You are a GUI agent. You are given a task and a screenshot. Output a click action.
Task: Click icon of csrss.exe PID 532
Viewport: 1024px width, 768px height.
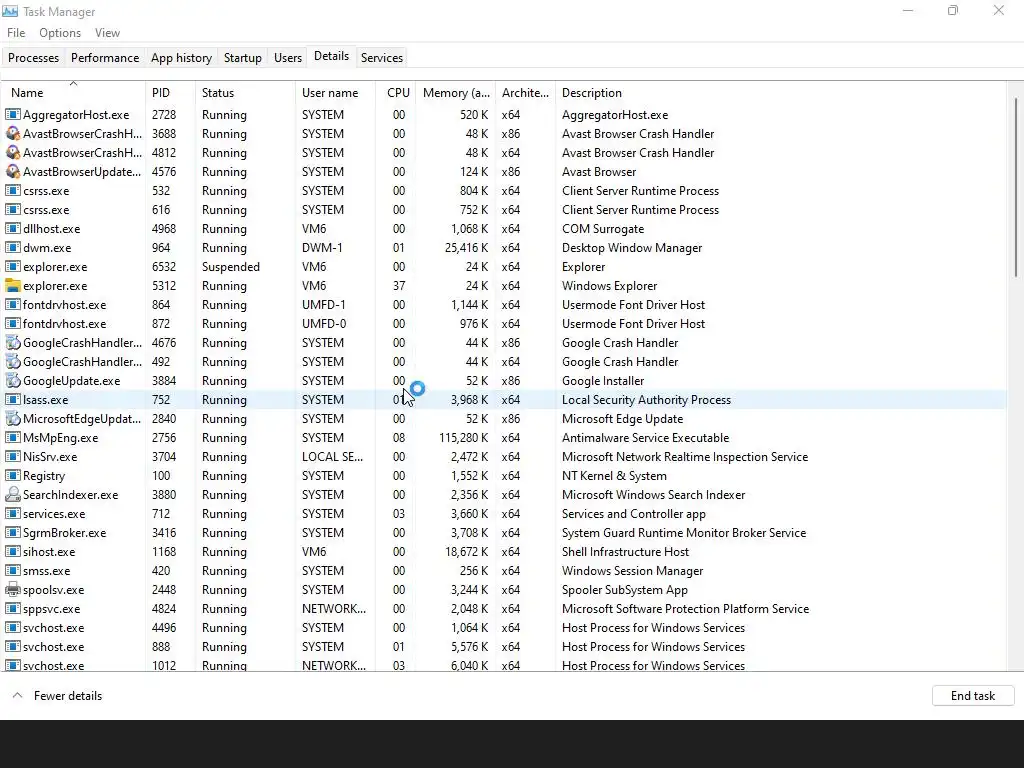coord(12,191)
